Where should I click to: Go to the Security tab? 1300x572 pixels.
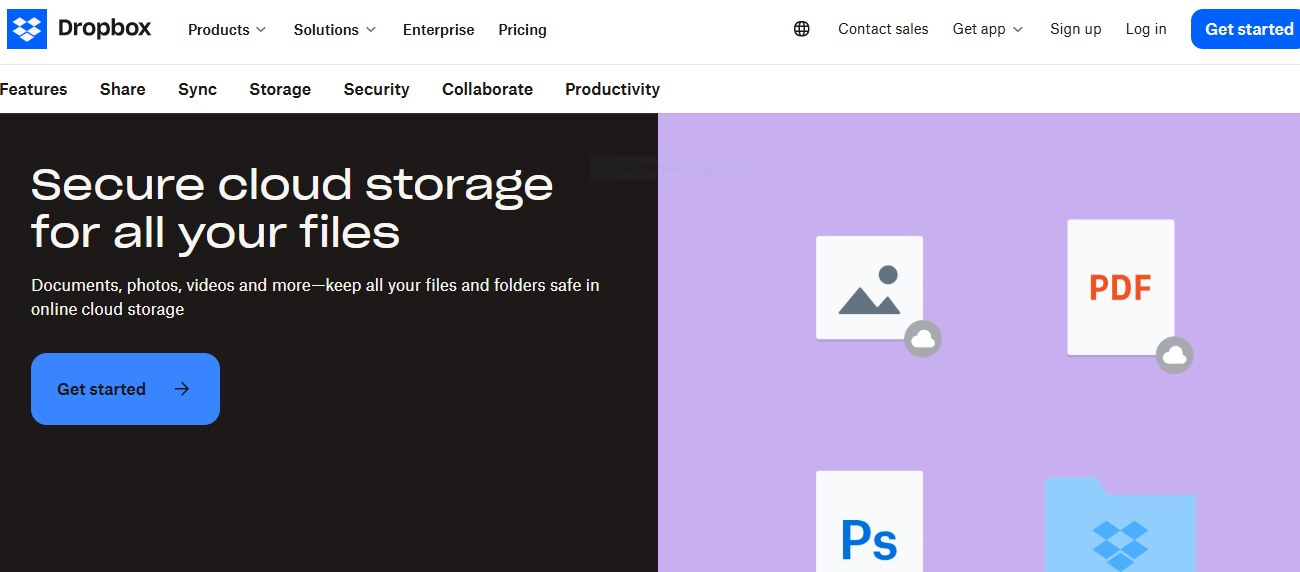(x=377, y=89)
